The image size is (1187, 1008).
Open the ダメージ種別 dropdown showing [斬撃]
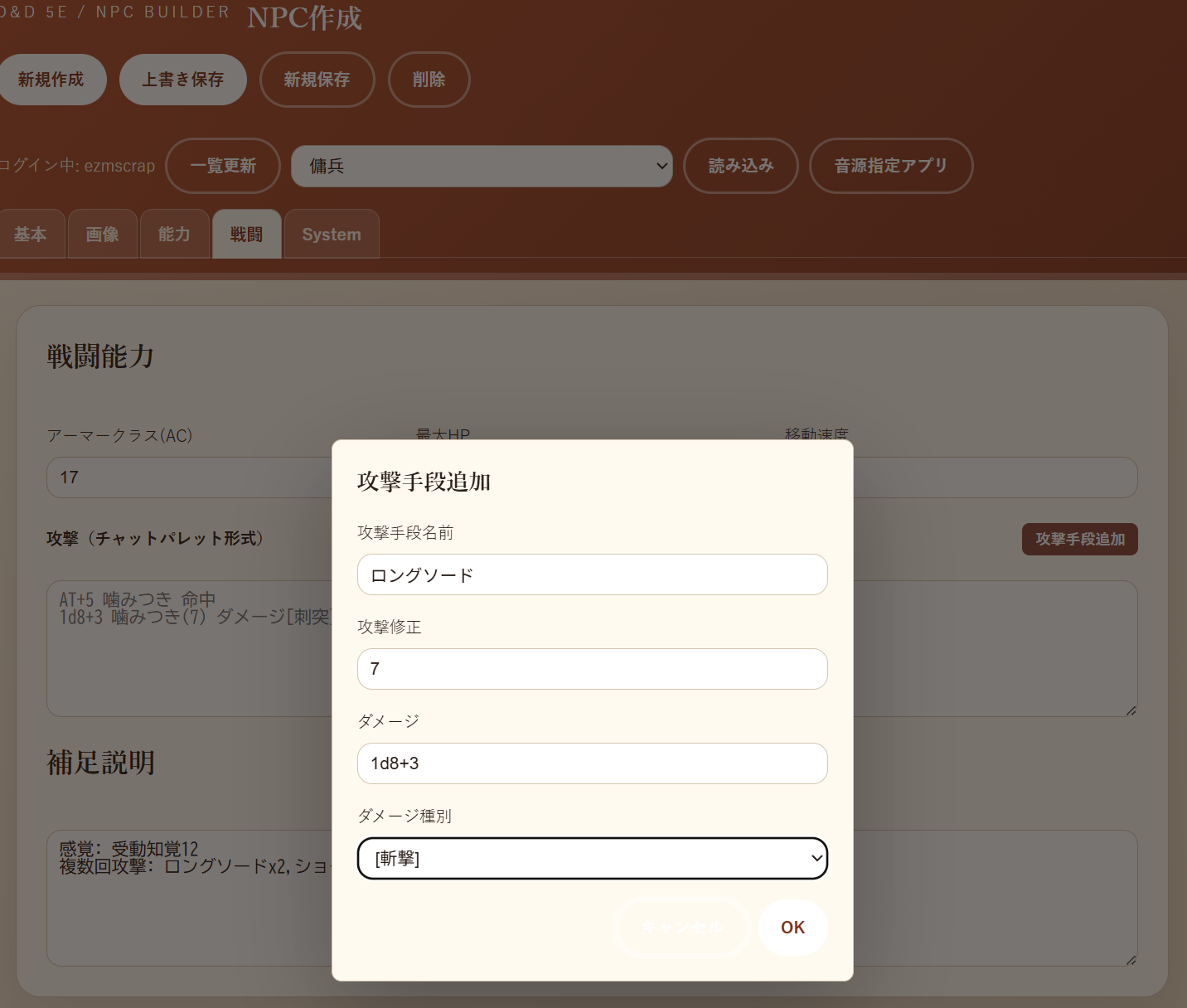click(593, 858)
